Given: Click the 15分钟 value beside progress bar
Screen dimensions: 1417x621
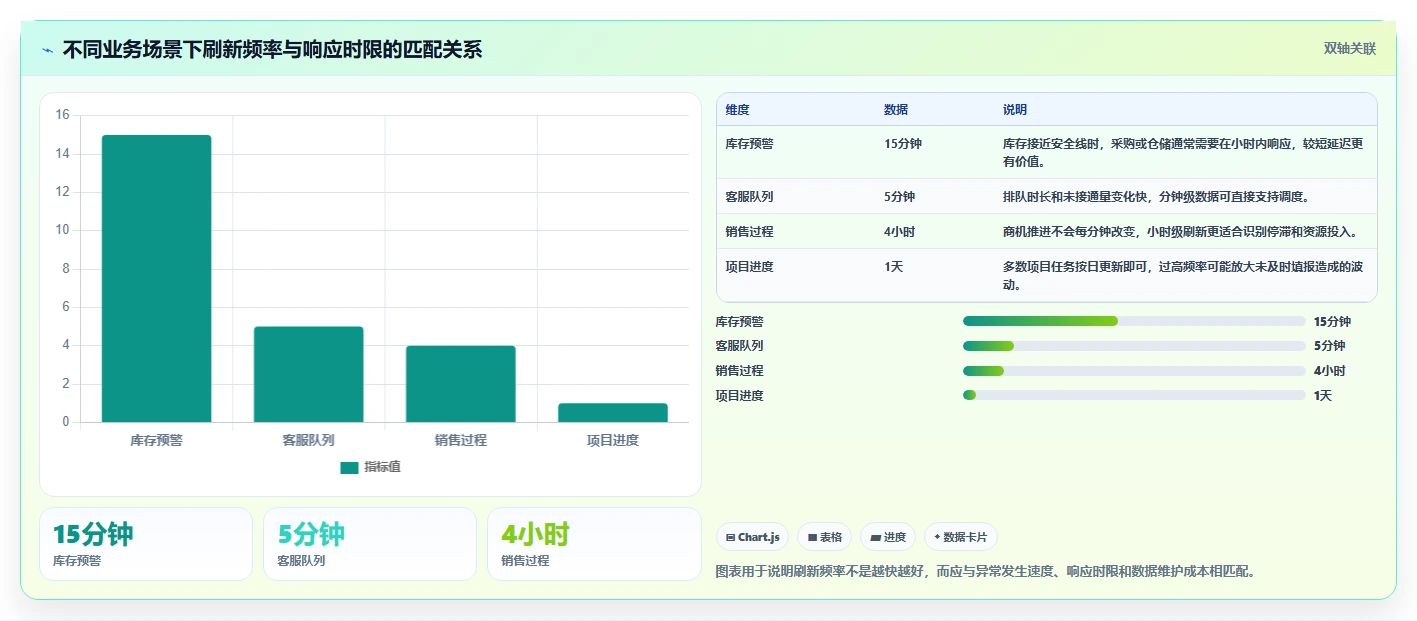Looking at the screenshot, I should click(x=1332, y=322).
